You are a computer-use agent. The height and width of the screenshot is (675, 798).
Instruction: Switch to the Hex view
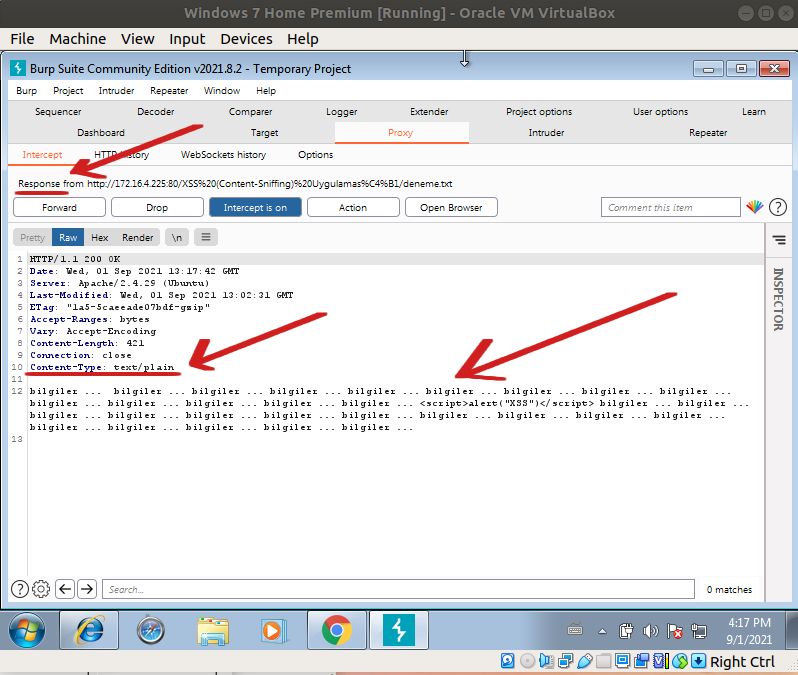[100, 237]
